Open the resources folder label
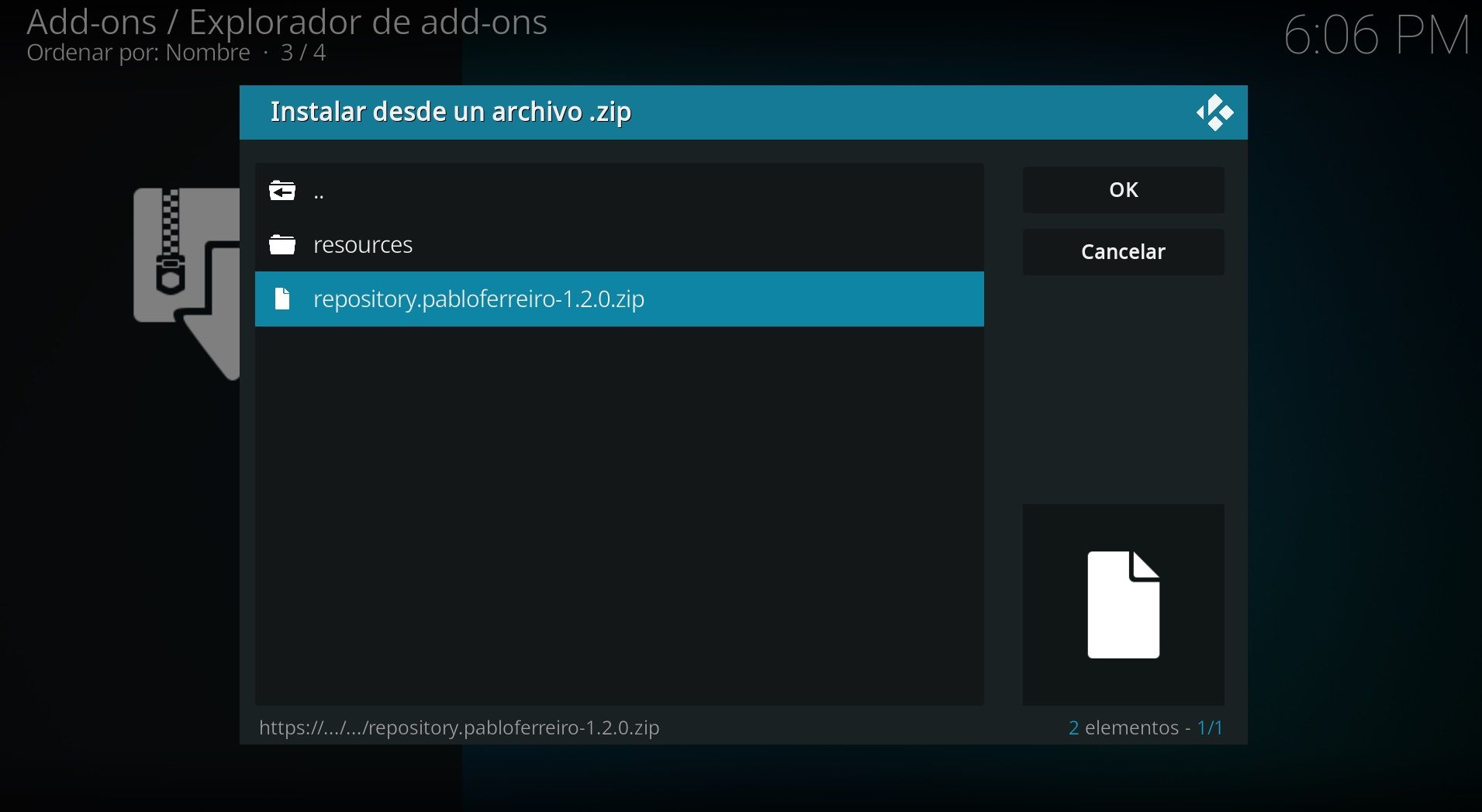 (x=363, y=245)
